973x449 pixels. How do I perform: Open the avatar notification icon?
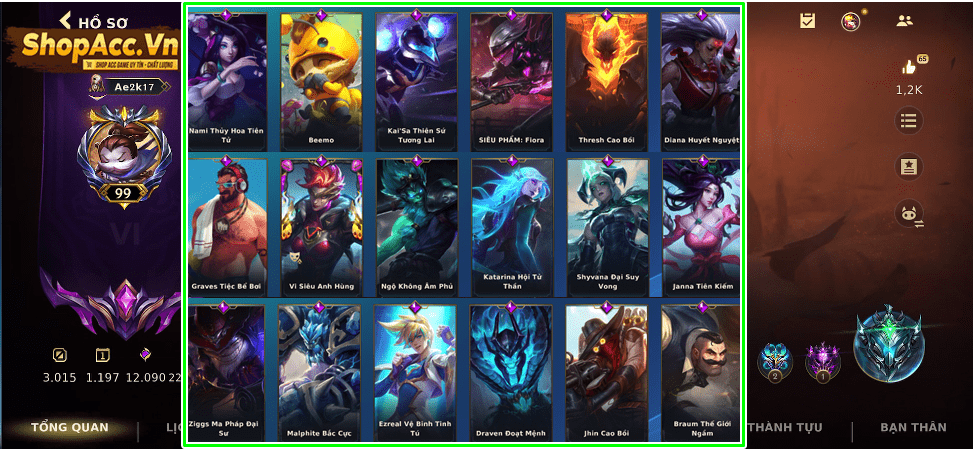pos(851,21)
